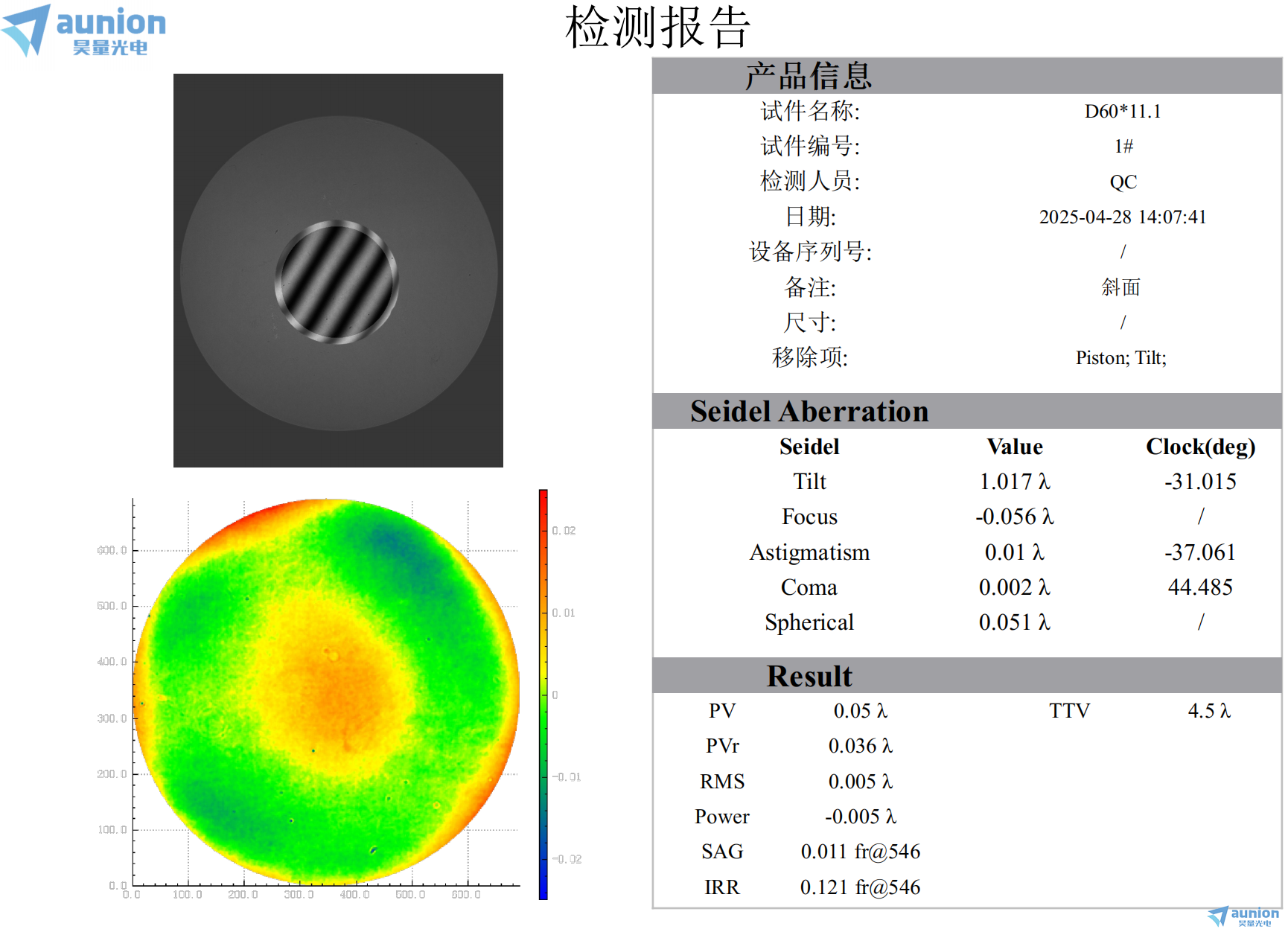Click the Tilt clock value -31.015
The width and height of the screenshot is (1288, 935).
[x=1200, y=482]
